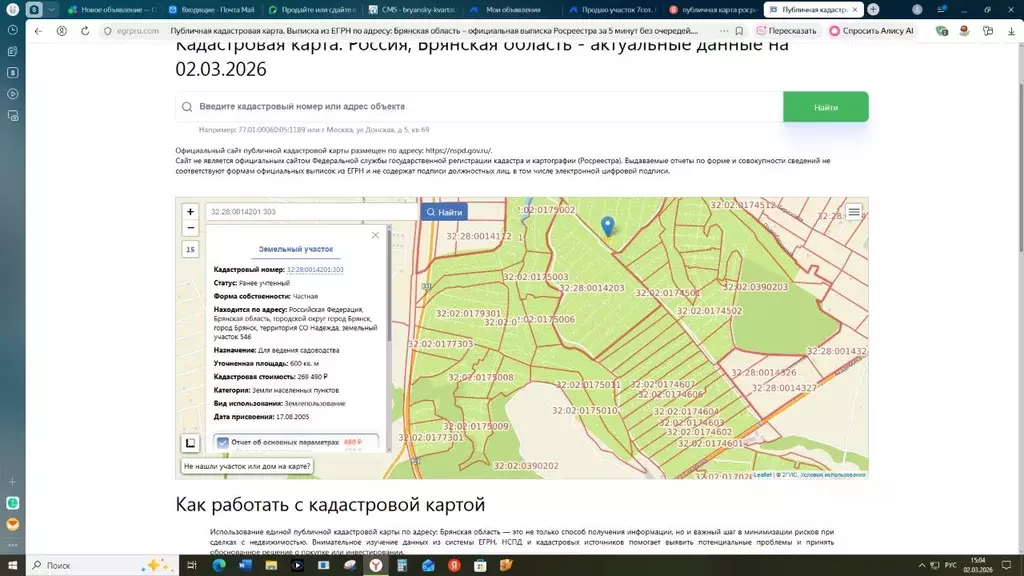Viewport: 1024px width, 576px height.
Task: Open downloads from the browser toolbar icon
Action: click(1011, 31)
